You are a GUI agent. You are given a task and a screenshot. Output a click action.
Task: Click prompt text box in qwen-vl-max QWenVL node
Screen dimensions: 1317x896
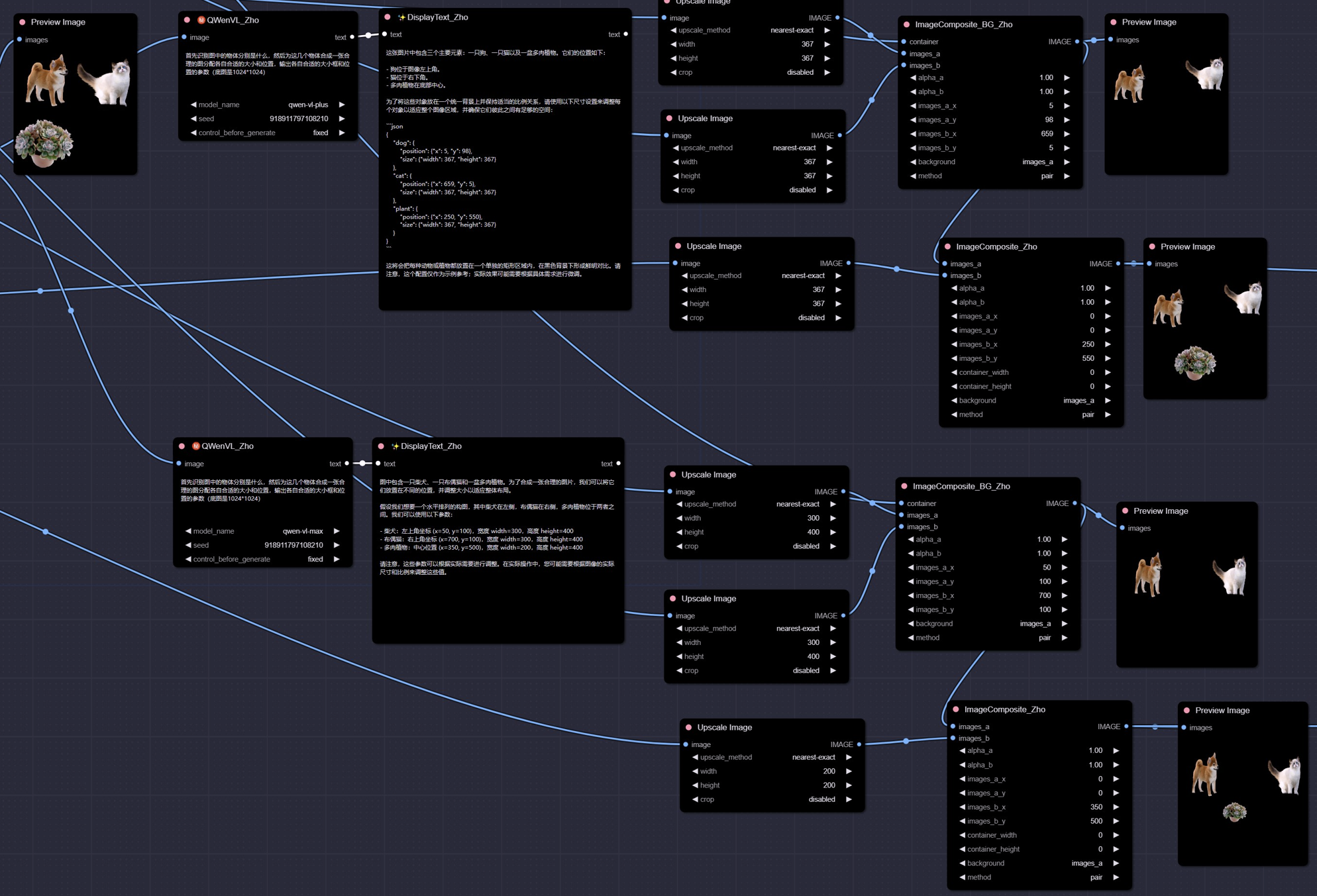tap(262, 498)
